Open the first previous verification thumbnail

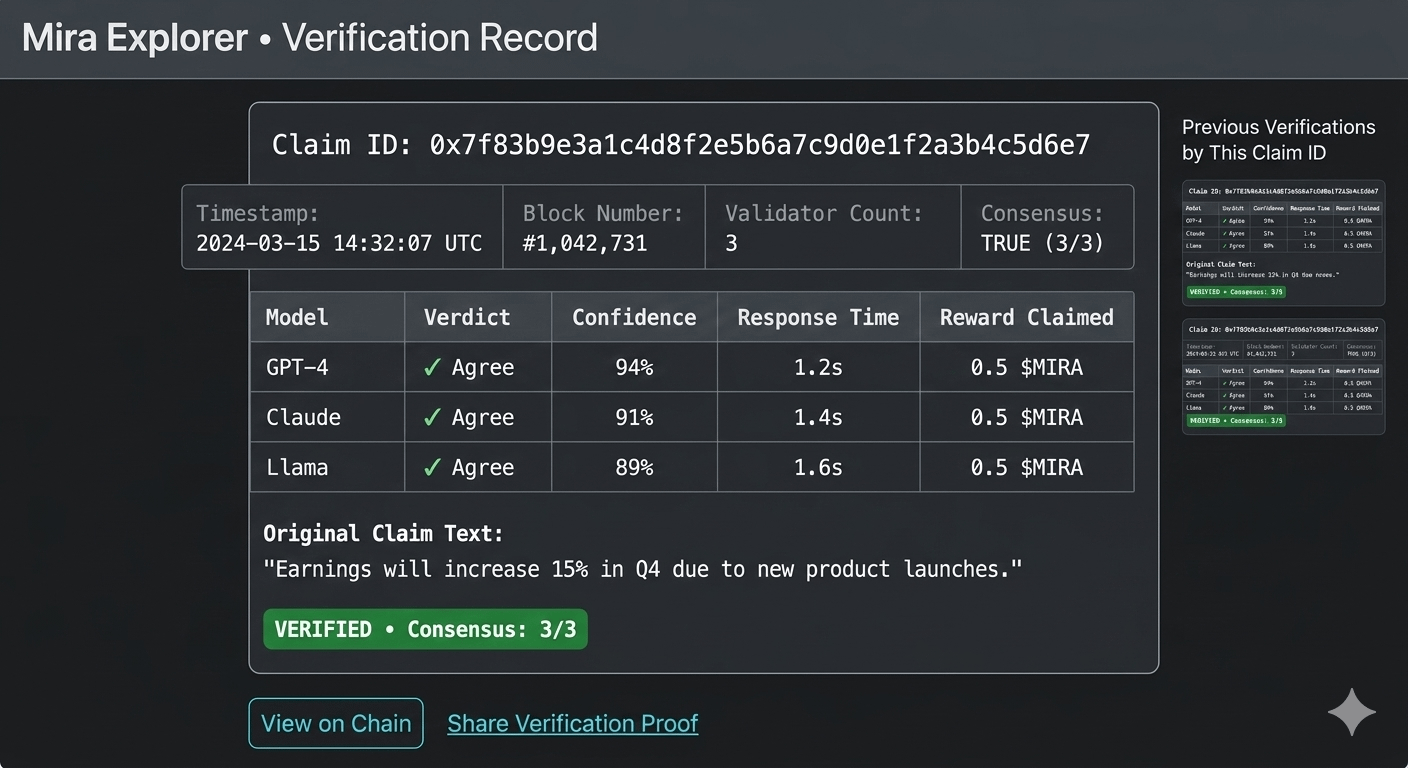tap(1283, 242)
